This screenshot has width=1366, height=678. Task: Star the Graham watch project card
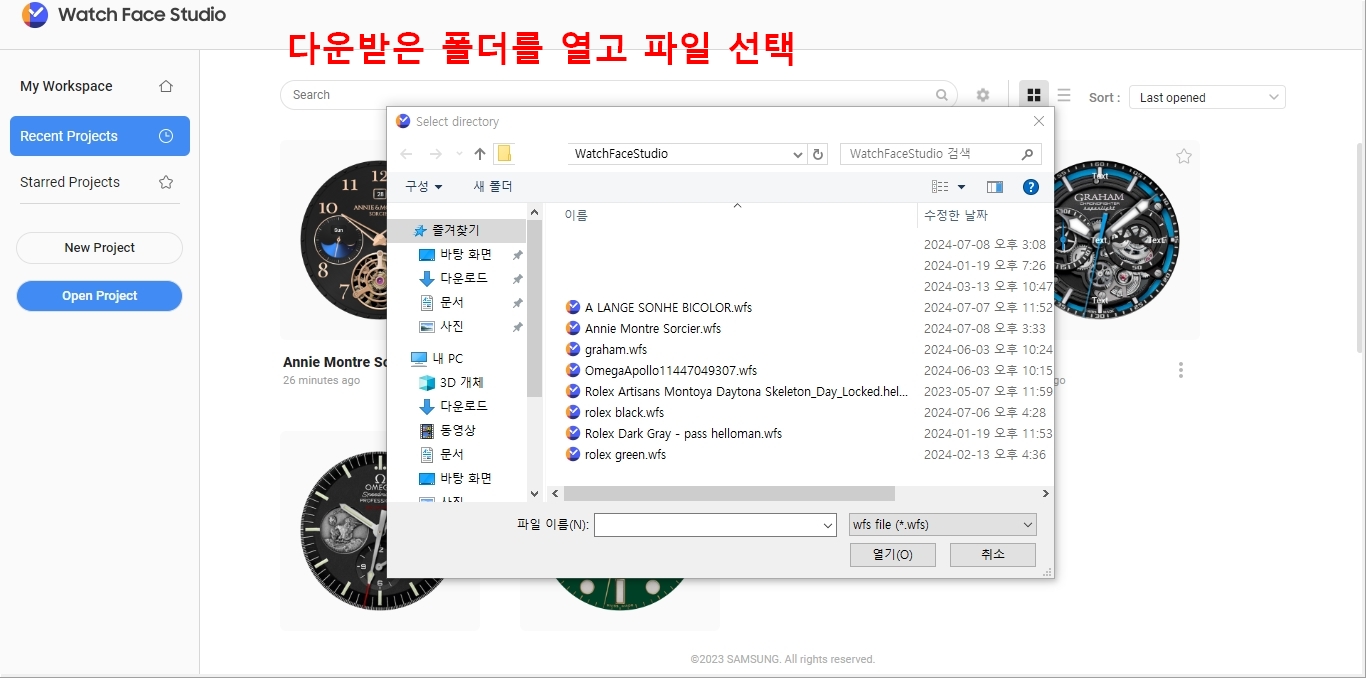(1184, 156)
